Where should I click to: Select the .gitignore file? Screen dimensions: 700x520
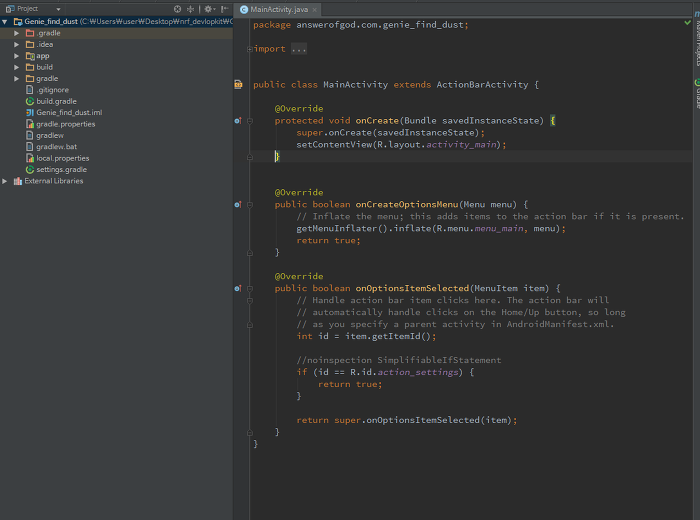[52, 90]
